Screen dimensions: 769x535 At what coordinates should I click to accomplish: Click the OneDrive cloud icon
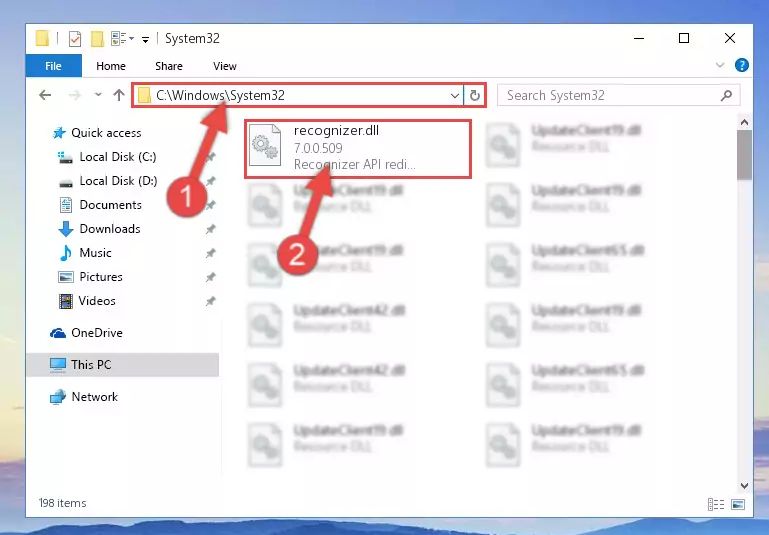[58, 333]
